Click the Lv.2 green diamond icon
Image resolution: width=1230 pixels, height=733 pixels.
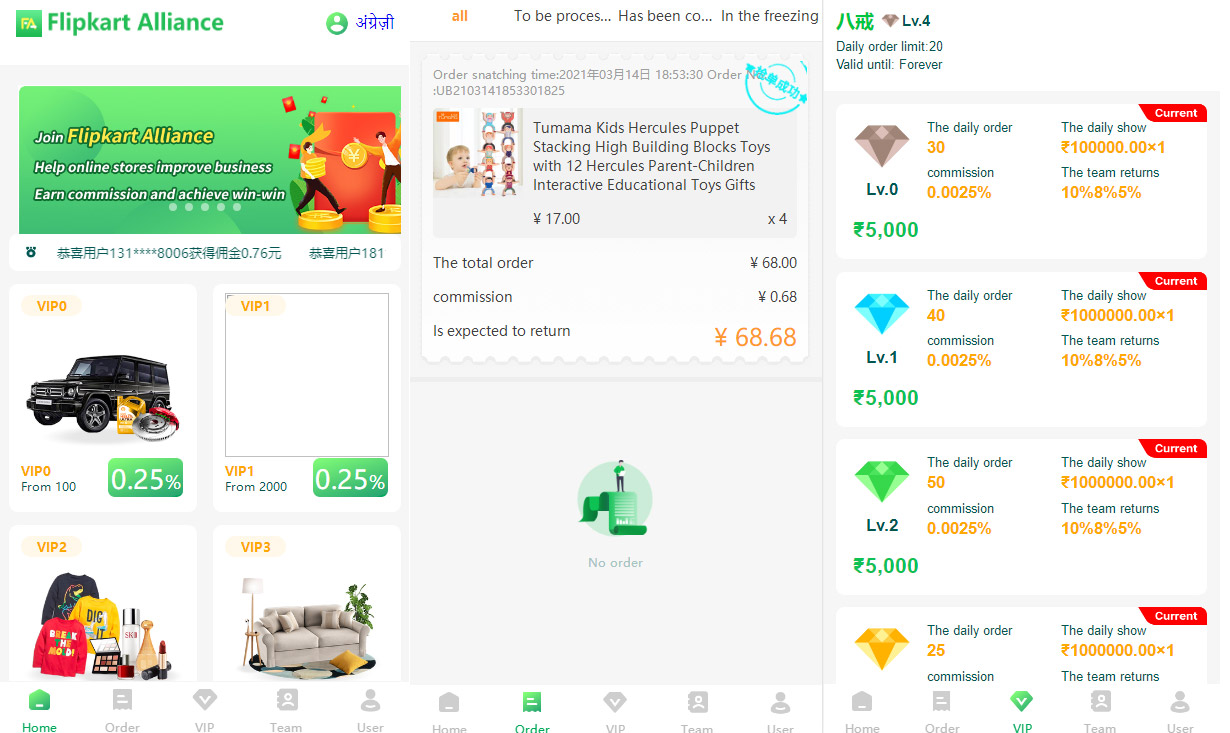(x=882, y=482)
